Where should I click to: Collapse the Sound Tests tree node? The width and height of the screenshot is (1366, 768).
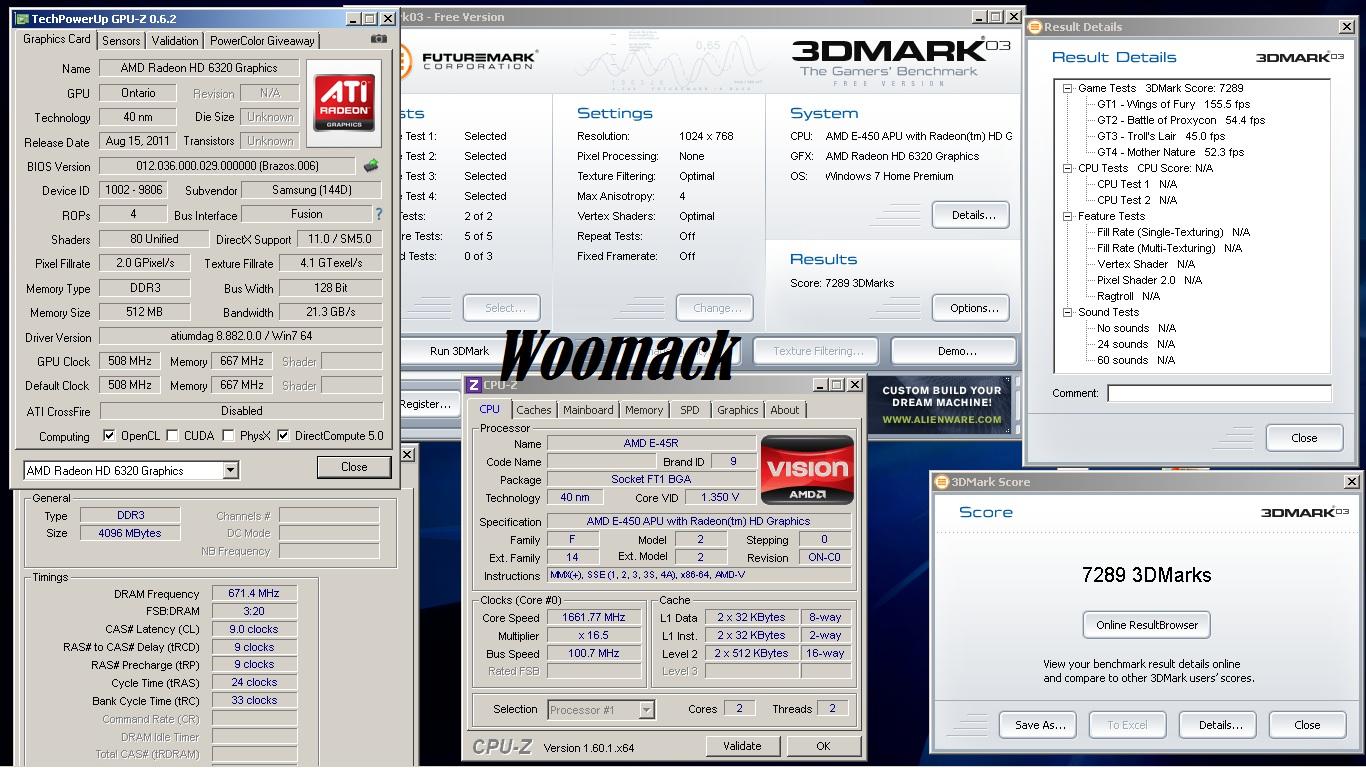click(x=1068, y=312)
